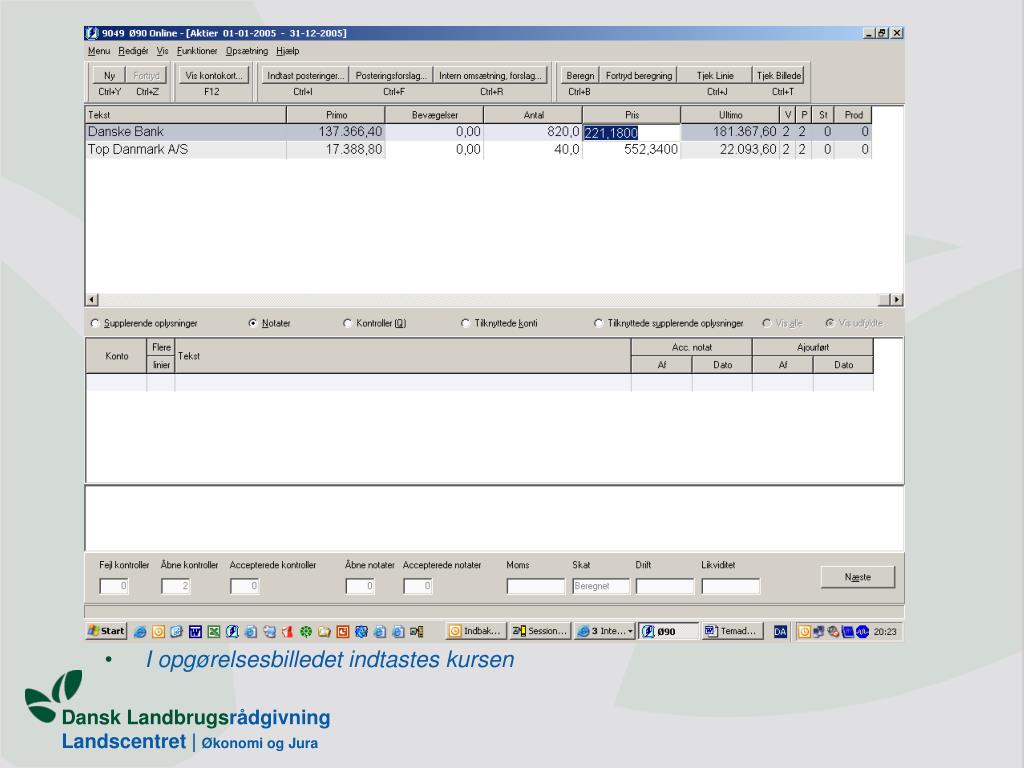The width and height of the screenshot is (1024, 768).
Task: Click the Pris field showing 221,1800
Action: pos(632,133)
